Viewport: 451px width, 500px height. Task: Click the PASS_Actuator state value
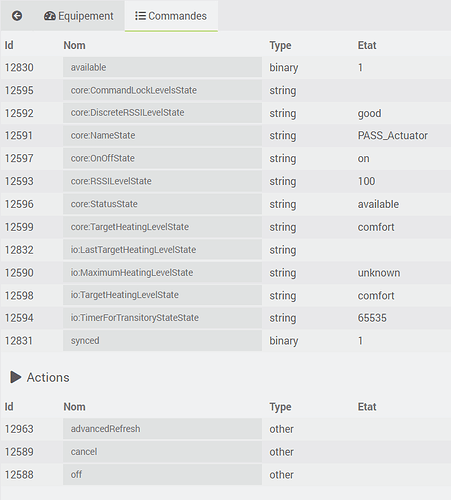click(x=393, y=136)
